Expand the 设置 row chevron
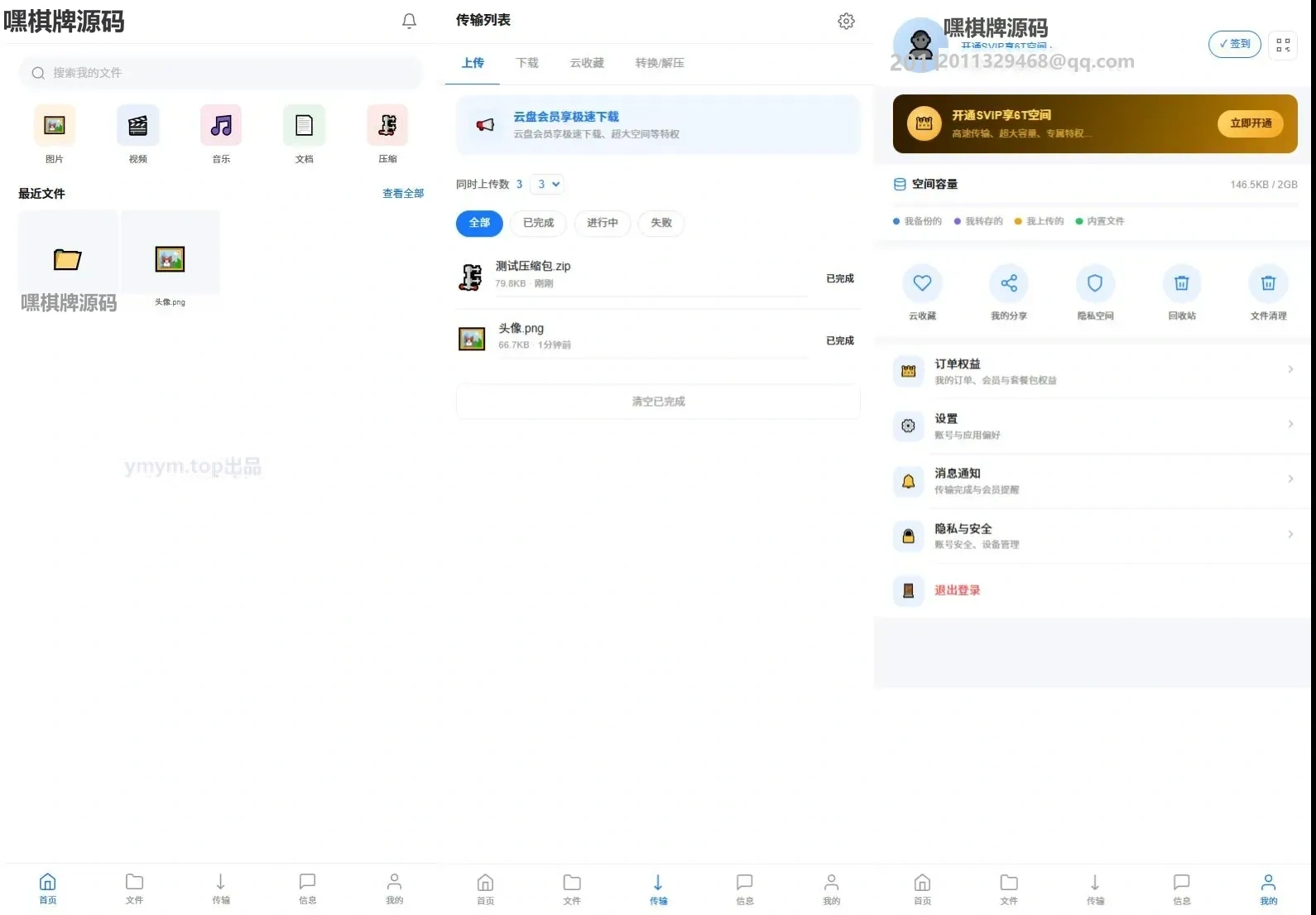Image resolution: width=1316 pixels, height=915 pixels. click(x=1290, y=424)
